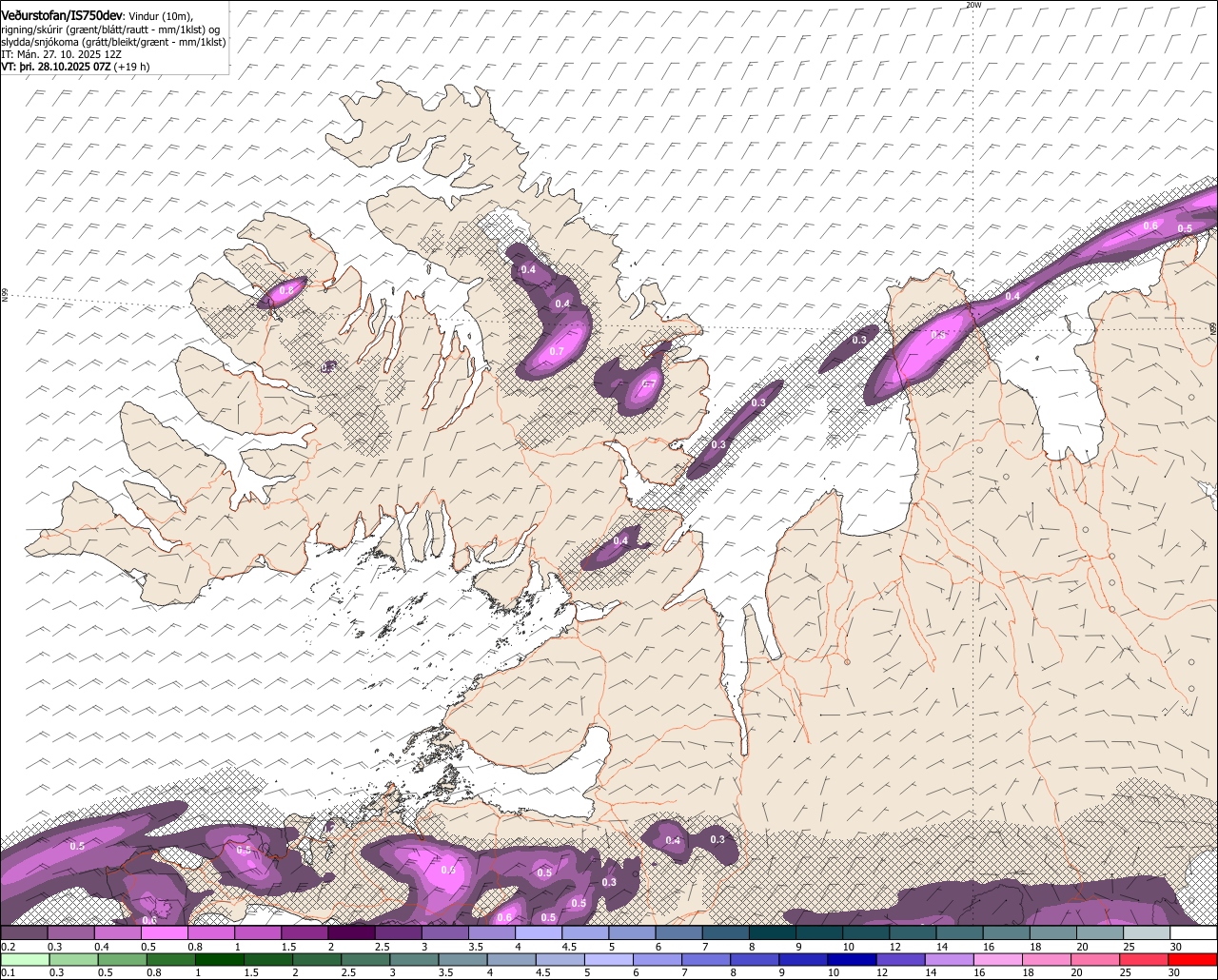Pick pale green swatch between 0.1 and 0.3, lower legend

pos(24,959)
